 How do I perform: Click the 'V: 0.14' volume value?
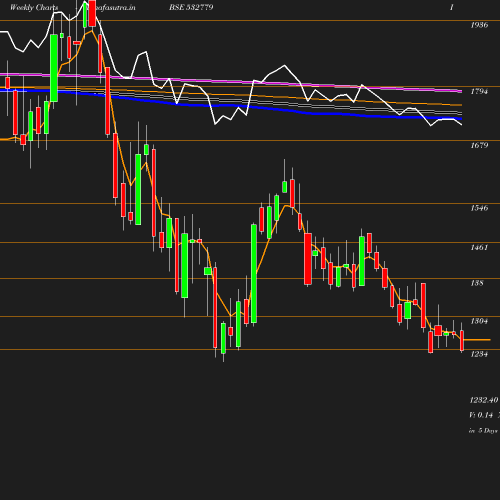click(481, 415)
